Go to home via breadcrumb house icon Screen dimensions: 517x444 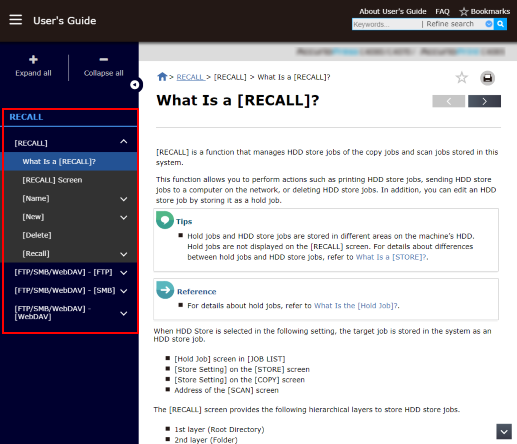(x=162, y=77)
